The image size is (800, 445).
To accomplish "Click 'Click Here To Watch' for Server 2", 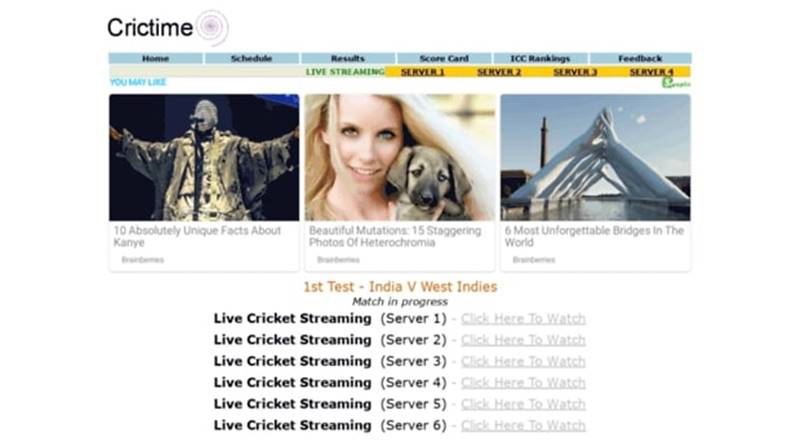I will tap(523, 340).
